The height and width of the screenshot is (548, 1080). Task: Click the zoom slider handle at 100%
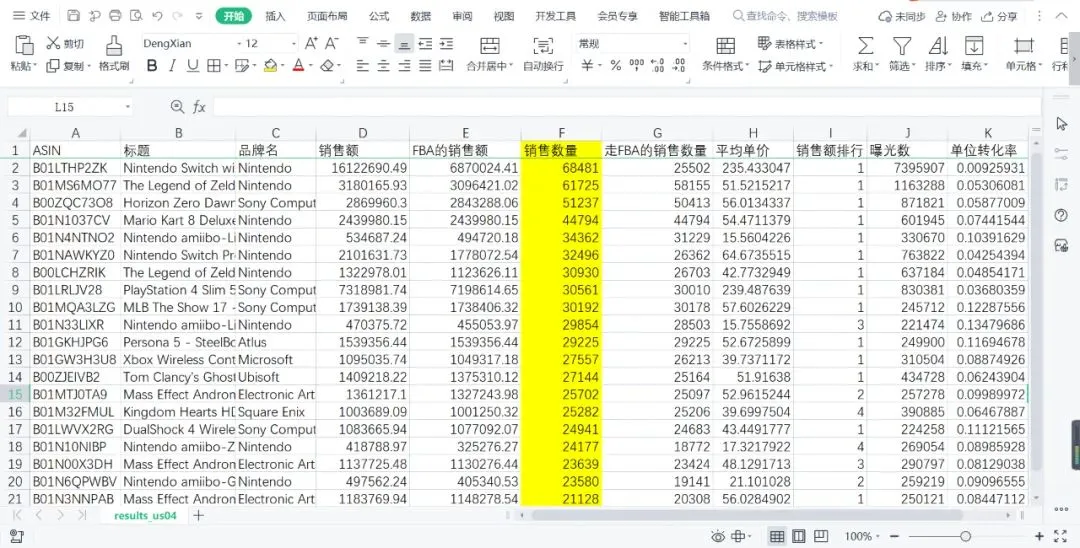(966, 536)
